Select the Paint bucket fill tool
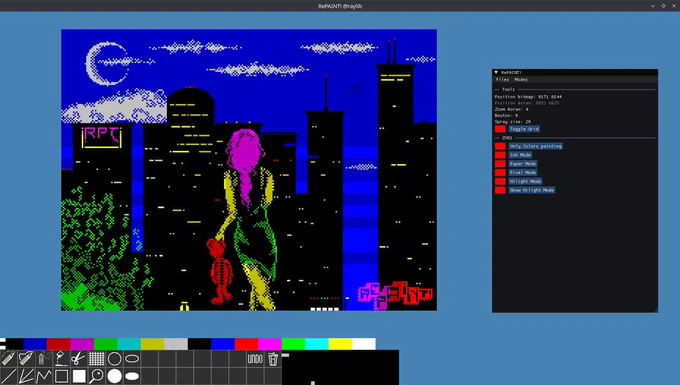 coord(61,359)
